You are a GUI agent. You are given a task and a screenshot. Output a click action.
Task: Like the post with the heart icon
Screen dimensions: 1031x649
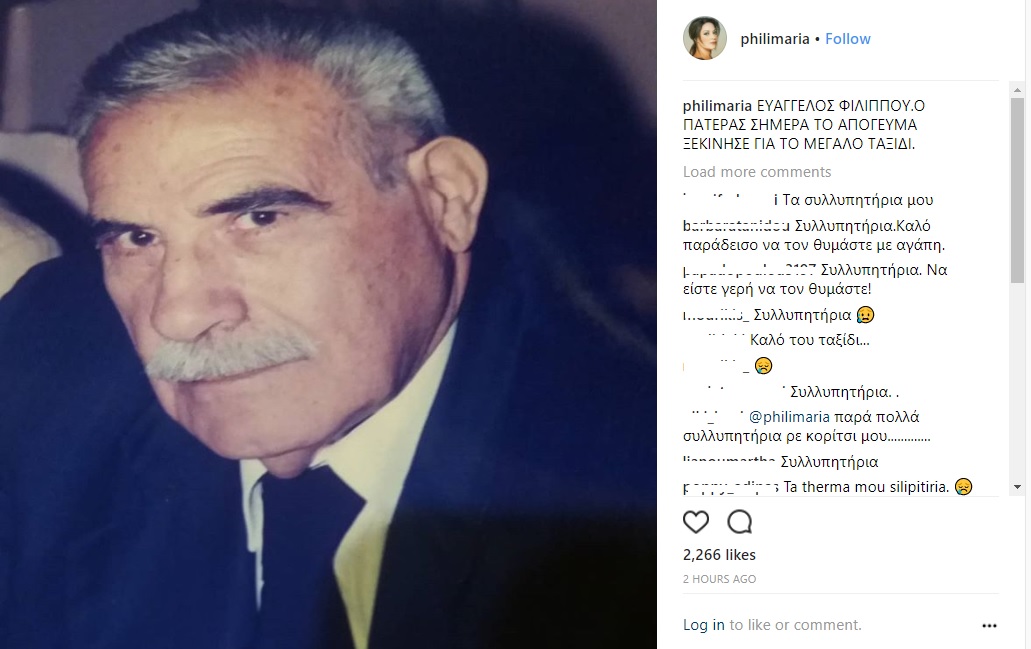pyautogui.click(x=696, y=522)
